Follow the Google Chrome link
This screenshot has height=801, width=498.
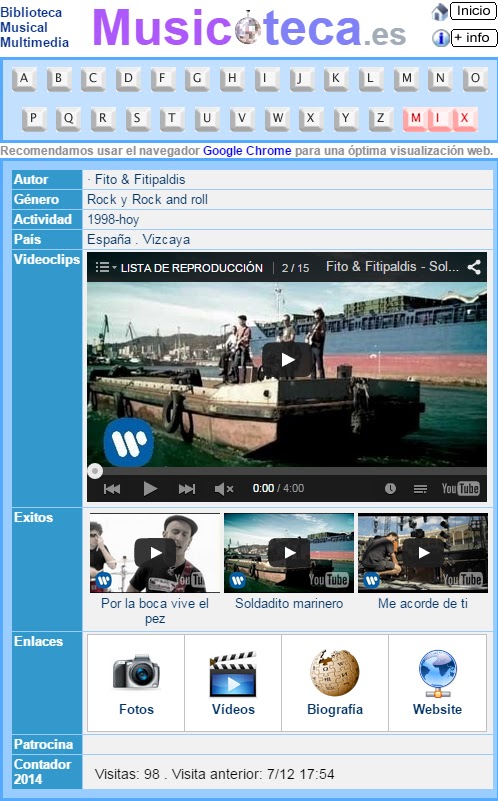coord(247,151)
